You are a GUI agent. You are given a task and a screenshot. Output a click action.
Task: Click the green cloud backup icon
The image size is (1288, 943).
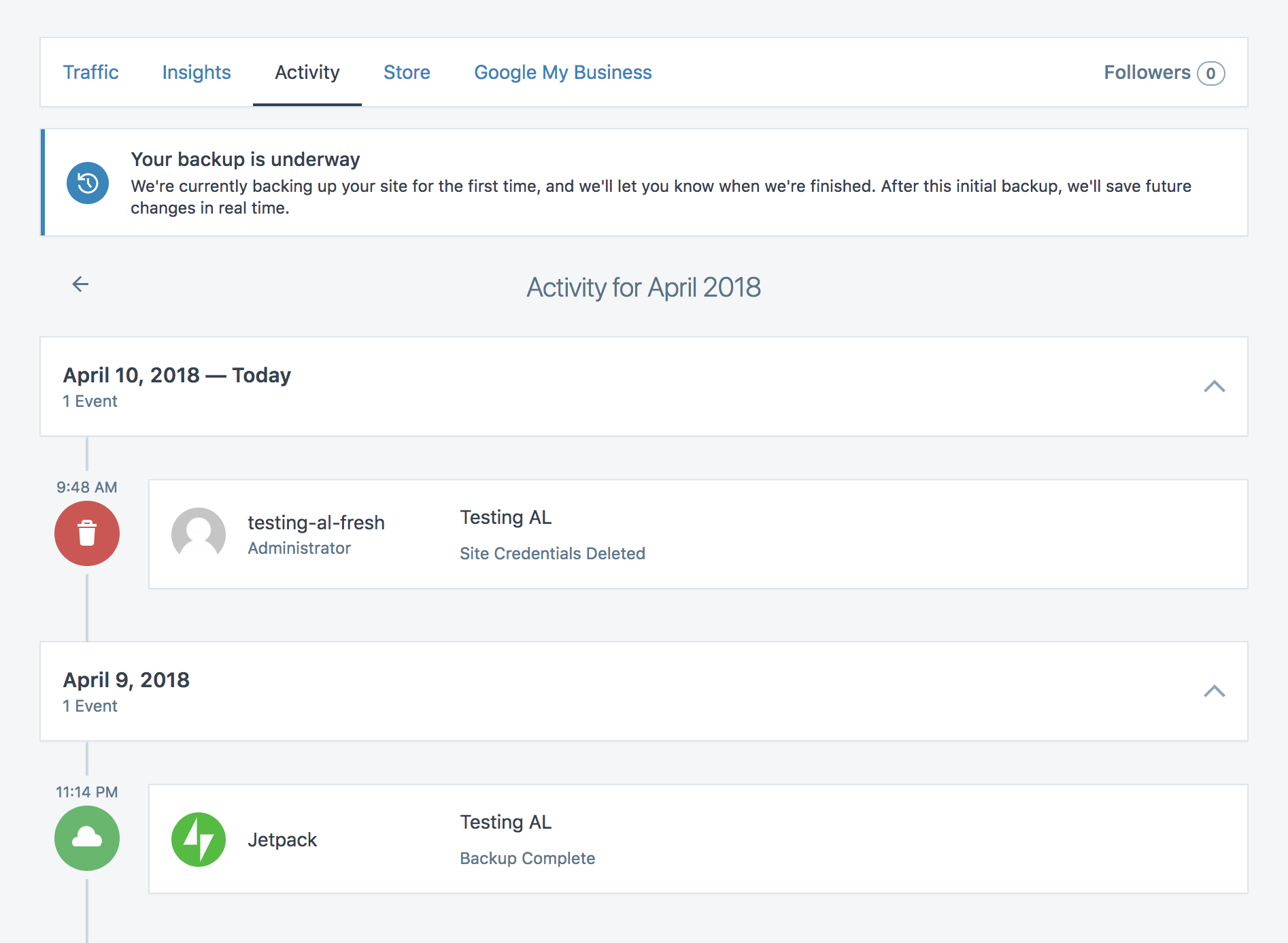click(x=87, y=838)
